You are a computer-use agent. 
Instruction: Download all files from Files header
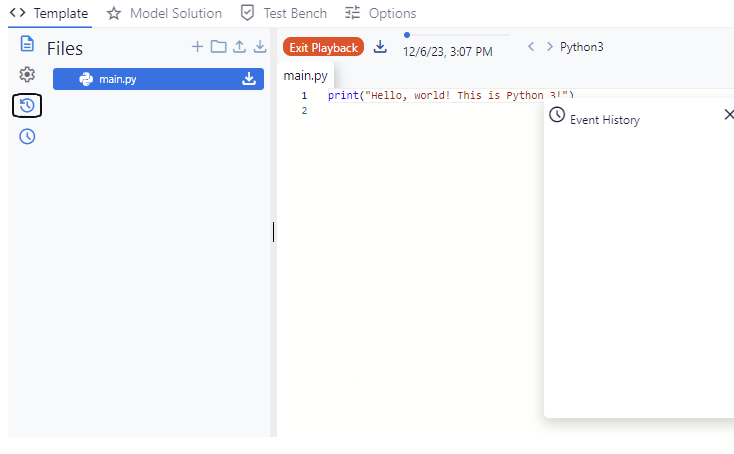(260, 47)
